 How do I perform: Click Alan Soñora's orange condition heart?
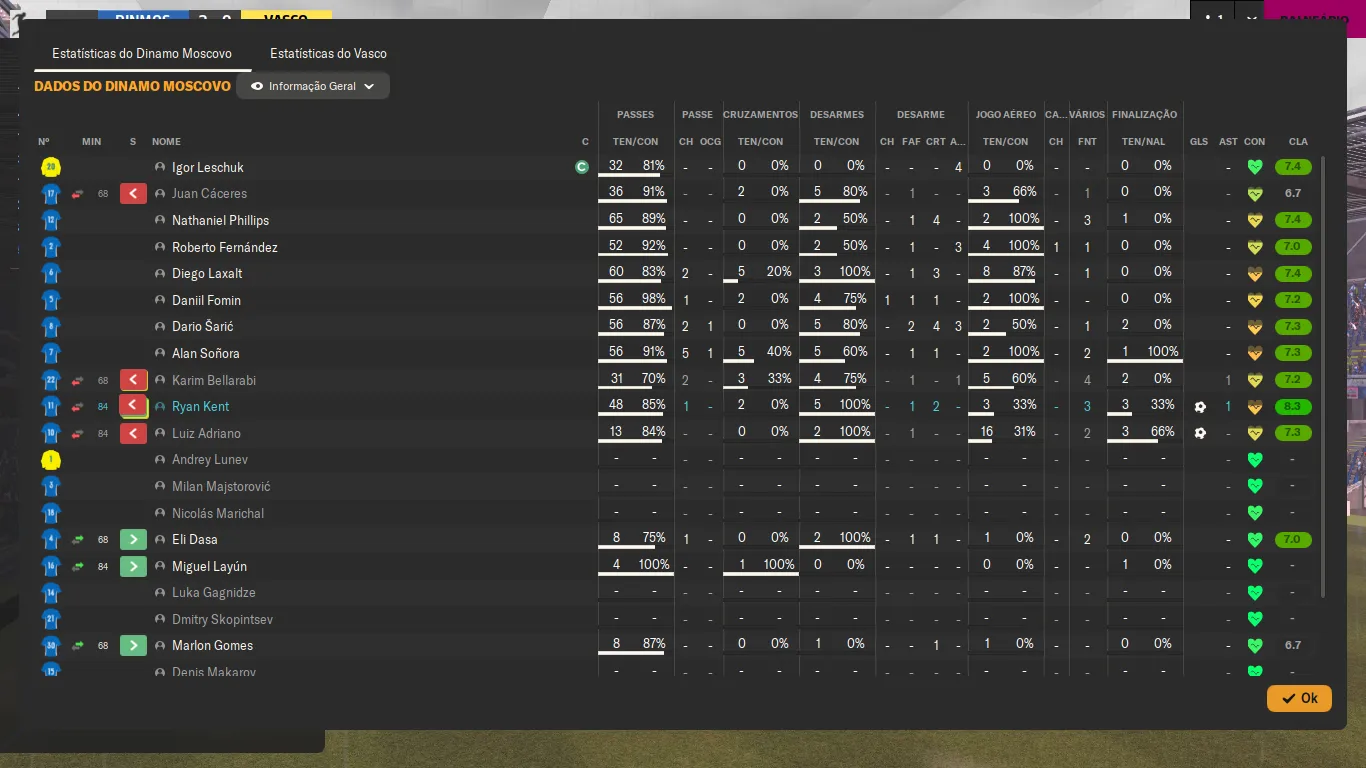(x=1255, y=353)
